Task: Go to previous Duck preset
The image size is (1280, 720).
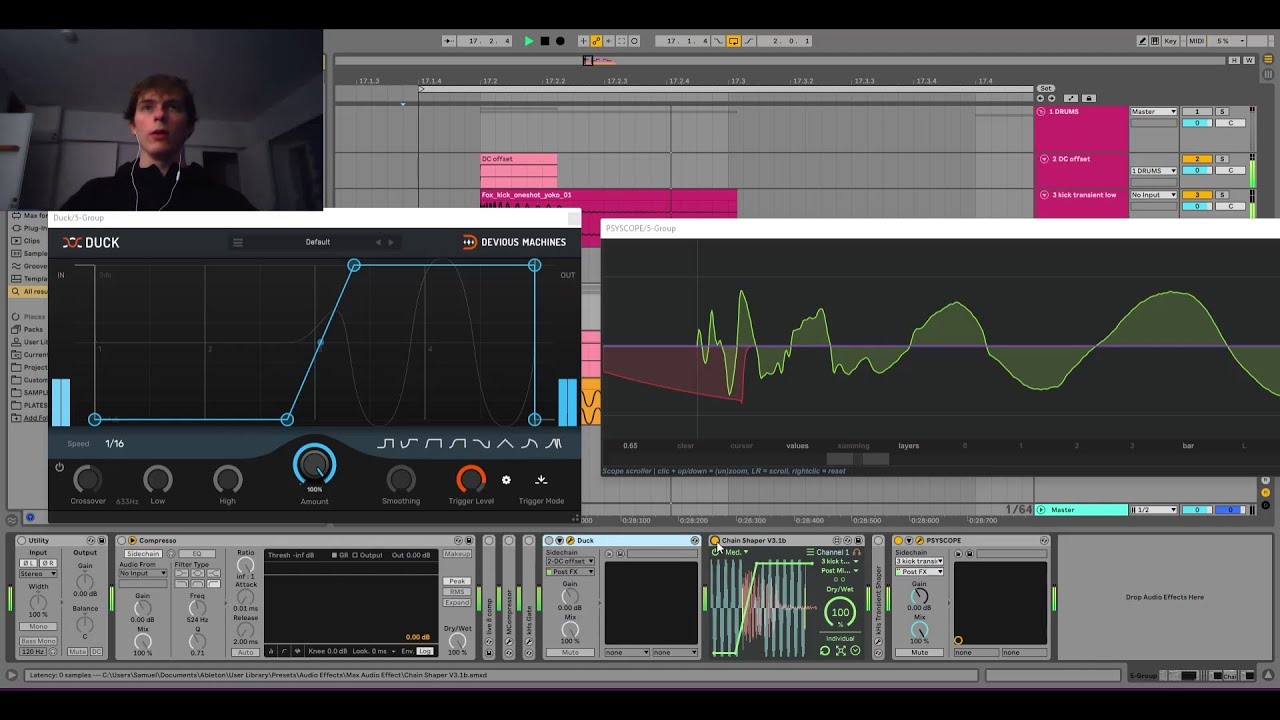Action: [x=378, y=242]
